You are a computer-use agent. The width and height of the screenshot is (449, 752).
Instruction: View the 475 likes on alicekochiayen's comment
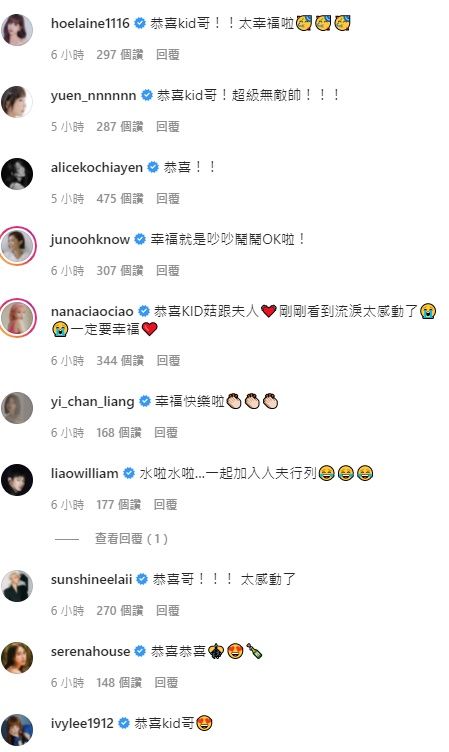(x=120, y=199)
